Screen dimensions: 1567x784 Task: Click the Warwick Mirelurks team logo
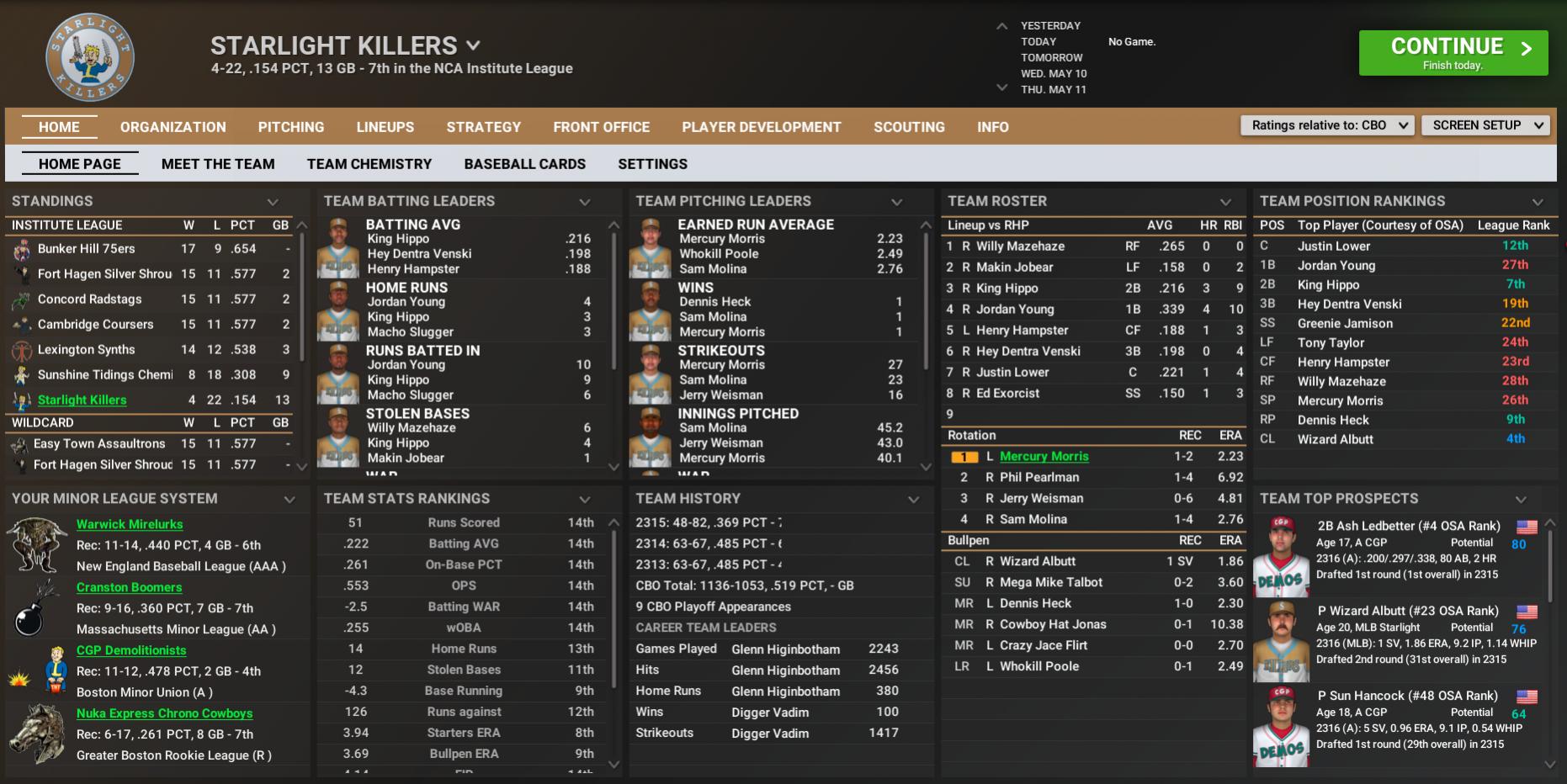click(x=37, y=544)
